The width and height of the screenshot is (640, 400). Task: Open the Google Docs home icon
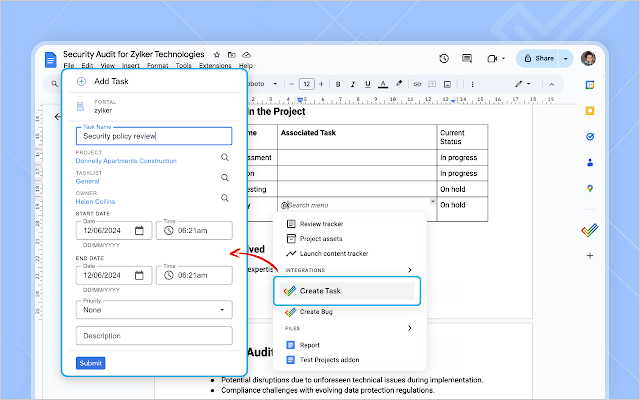pos(50,60)
